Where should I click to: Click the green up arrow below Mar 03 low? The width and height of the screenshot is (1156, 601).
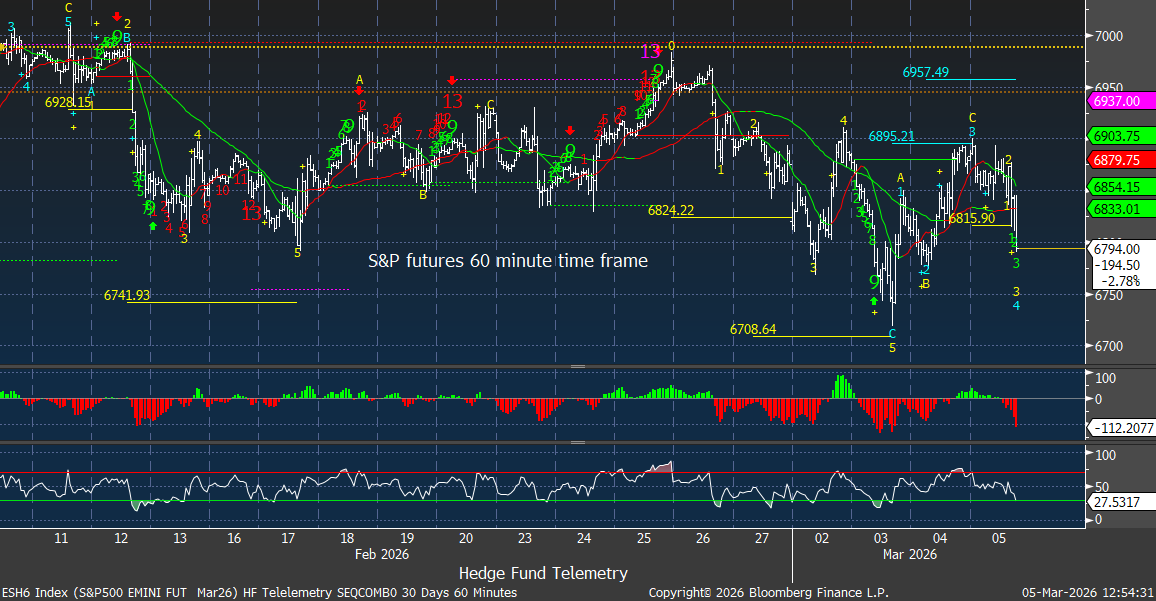coord(873,301)
